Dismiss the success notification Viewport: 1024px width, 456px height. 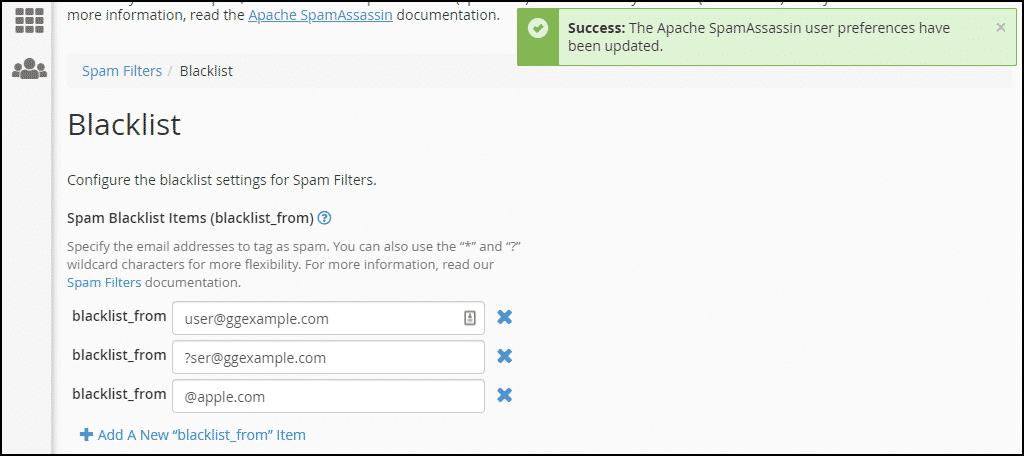(x=1000, y=27)
